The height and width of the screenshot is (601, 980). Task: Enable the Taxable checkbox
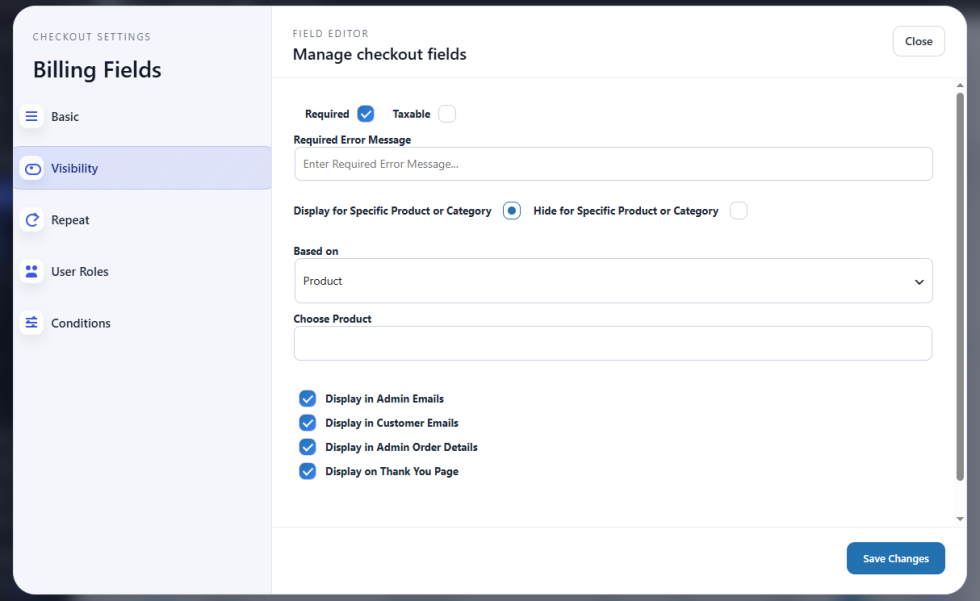[x=447, y=114]
